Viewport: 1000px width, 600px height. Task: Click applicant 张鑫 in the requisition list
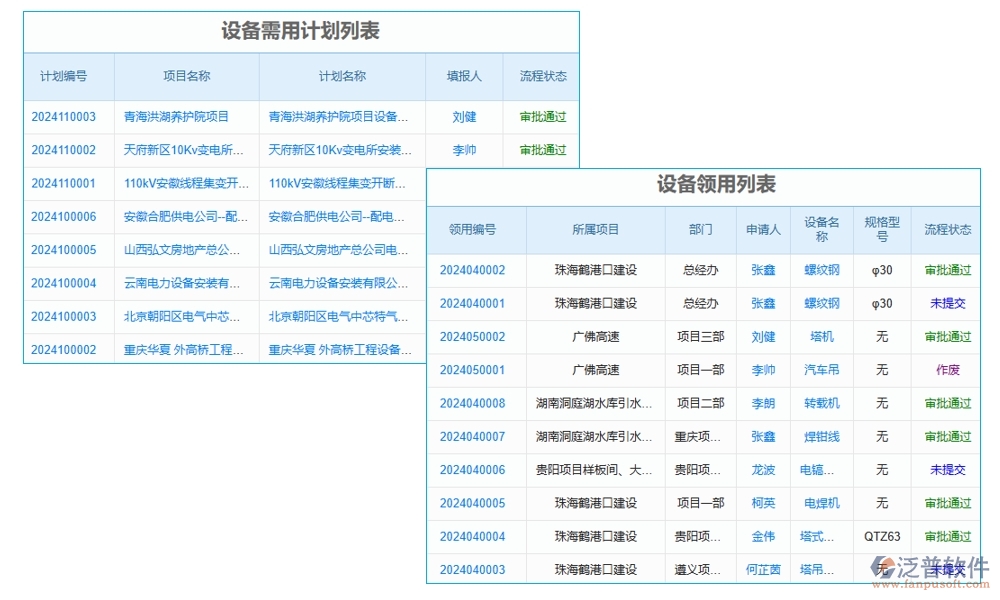point(762,270)
